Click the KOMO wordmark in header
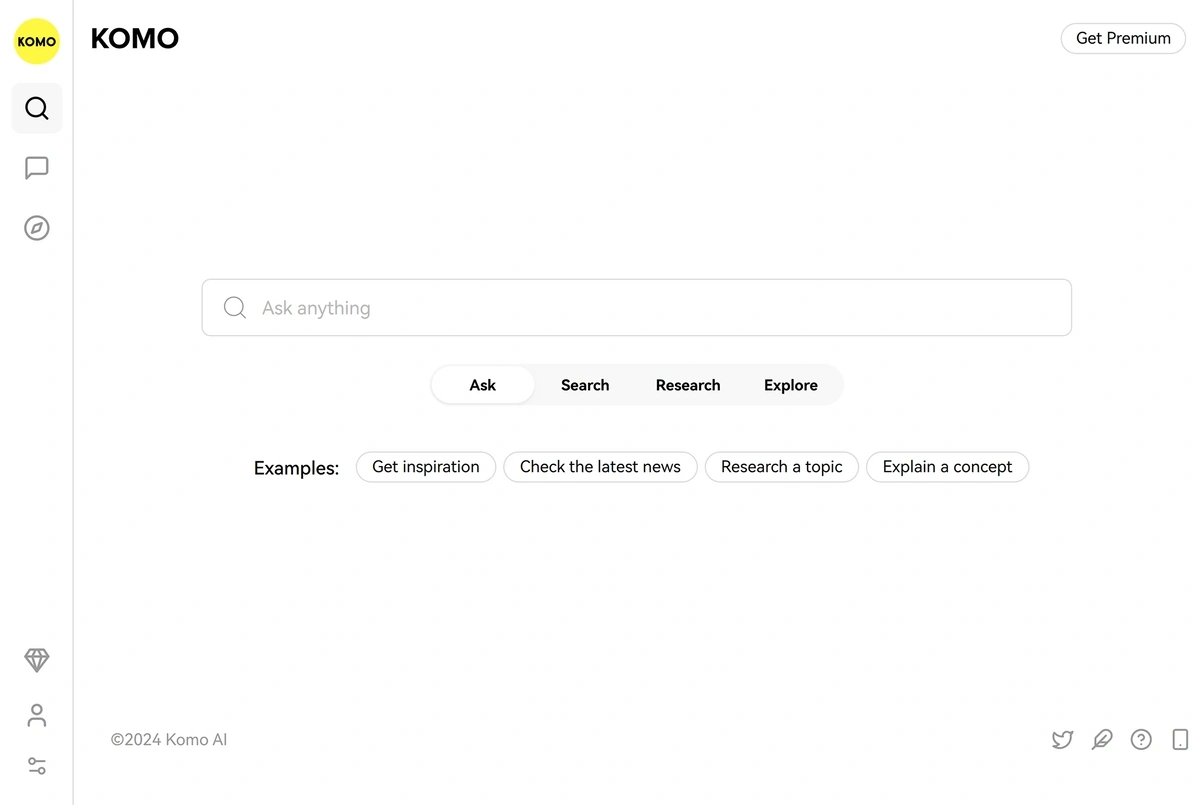Image resolution: width=1200 pixels, height=805 pixels. (x=135, y=39)
